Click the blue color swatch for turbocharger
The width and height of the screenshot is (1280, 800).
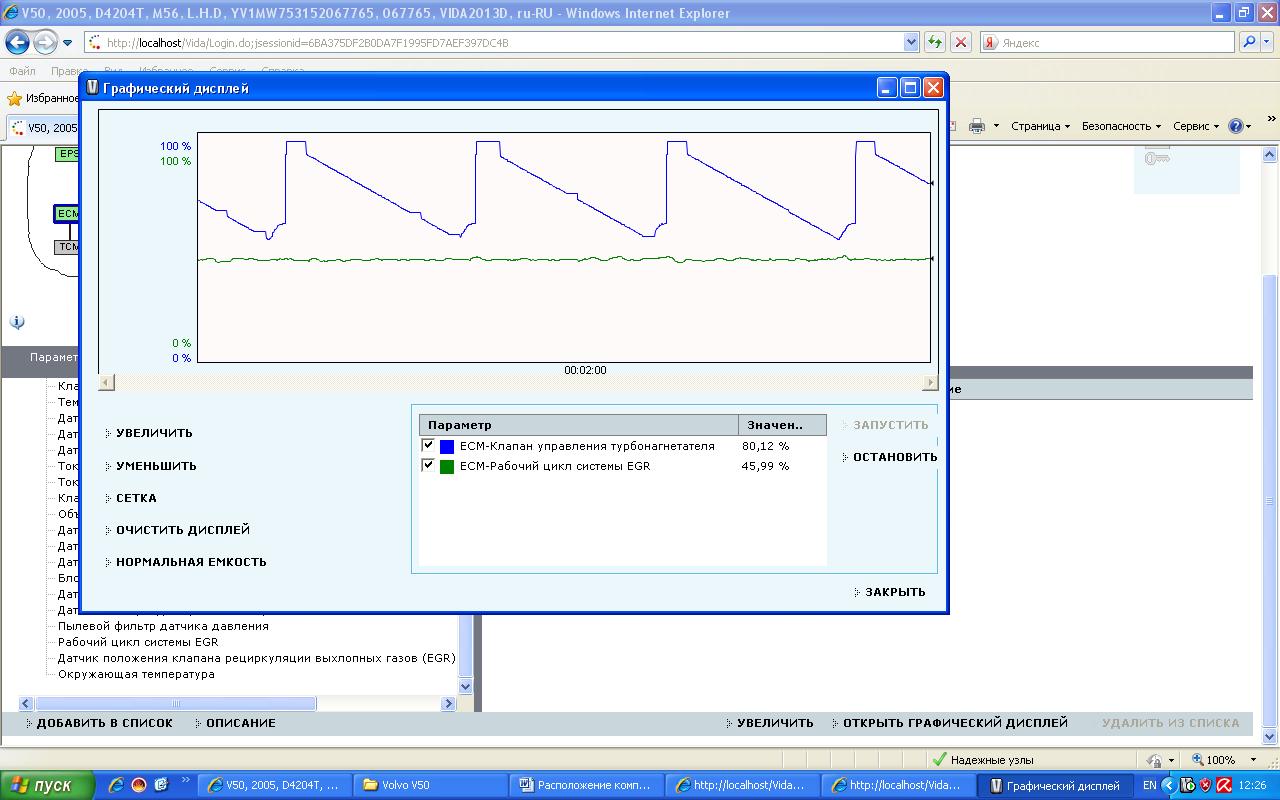pos(447,447)
